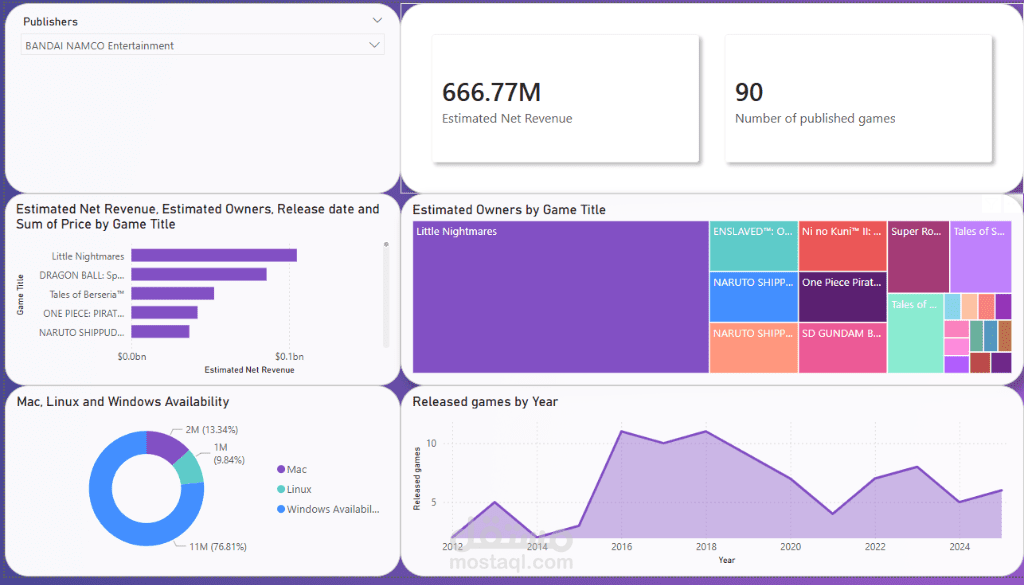Click the Number of published games card
Image resolution: width=1024 pixels, height=585 pixels.
(857, 97)
